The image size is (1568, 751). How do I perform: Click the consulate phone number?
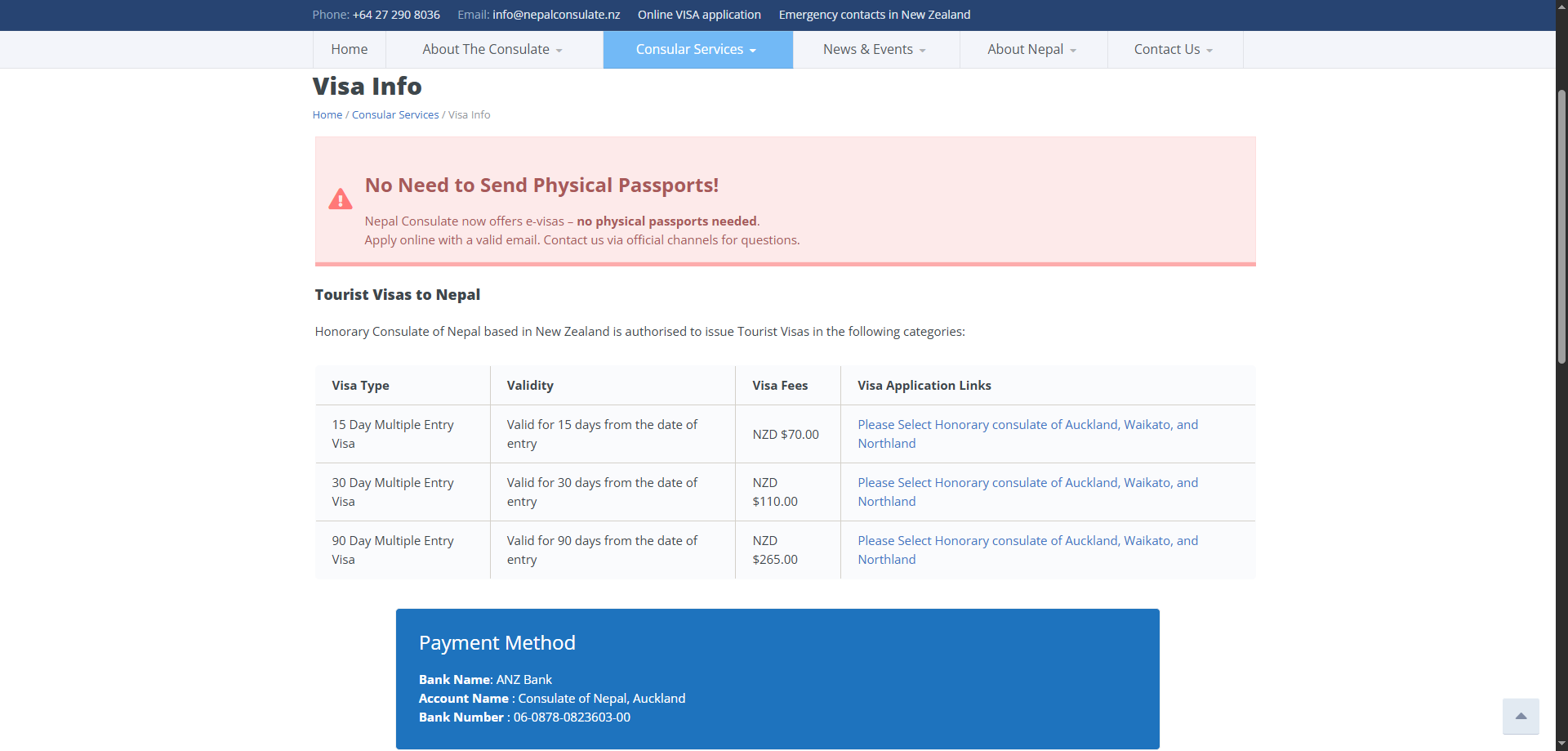pyautogui.click(x=396, y=15)
